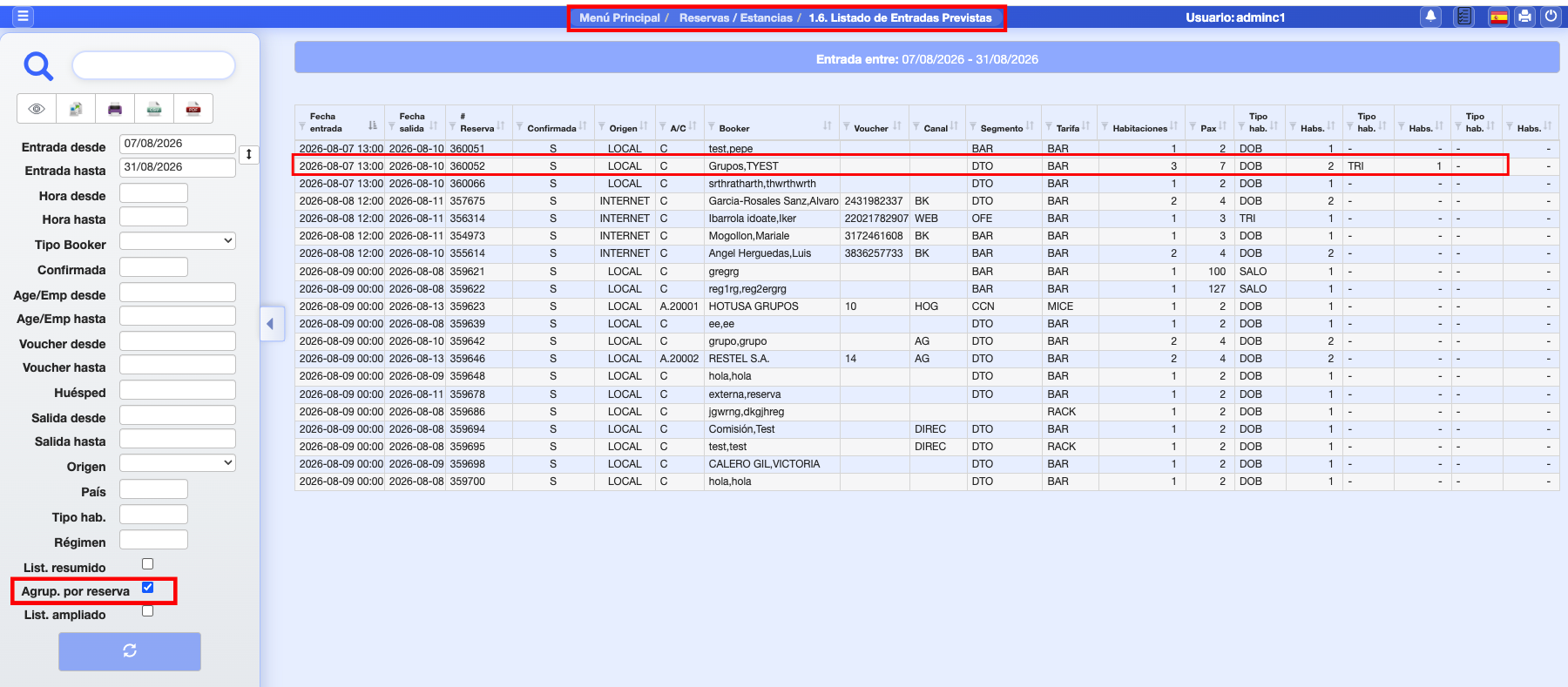Toggle the List. resumido checkbox

tap(148, 564)
